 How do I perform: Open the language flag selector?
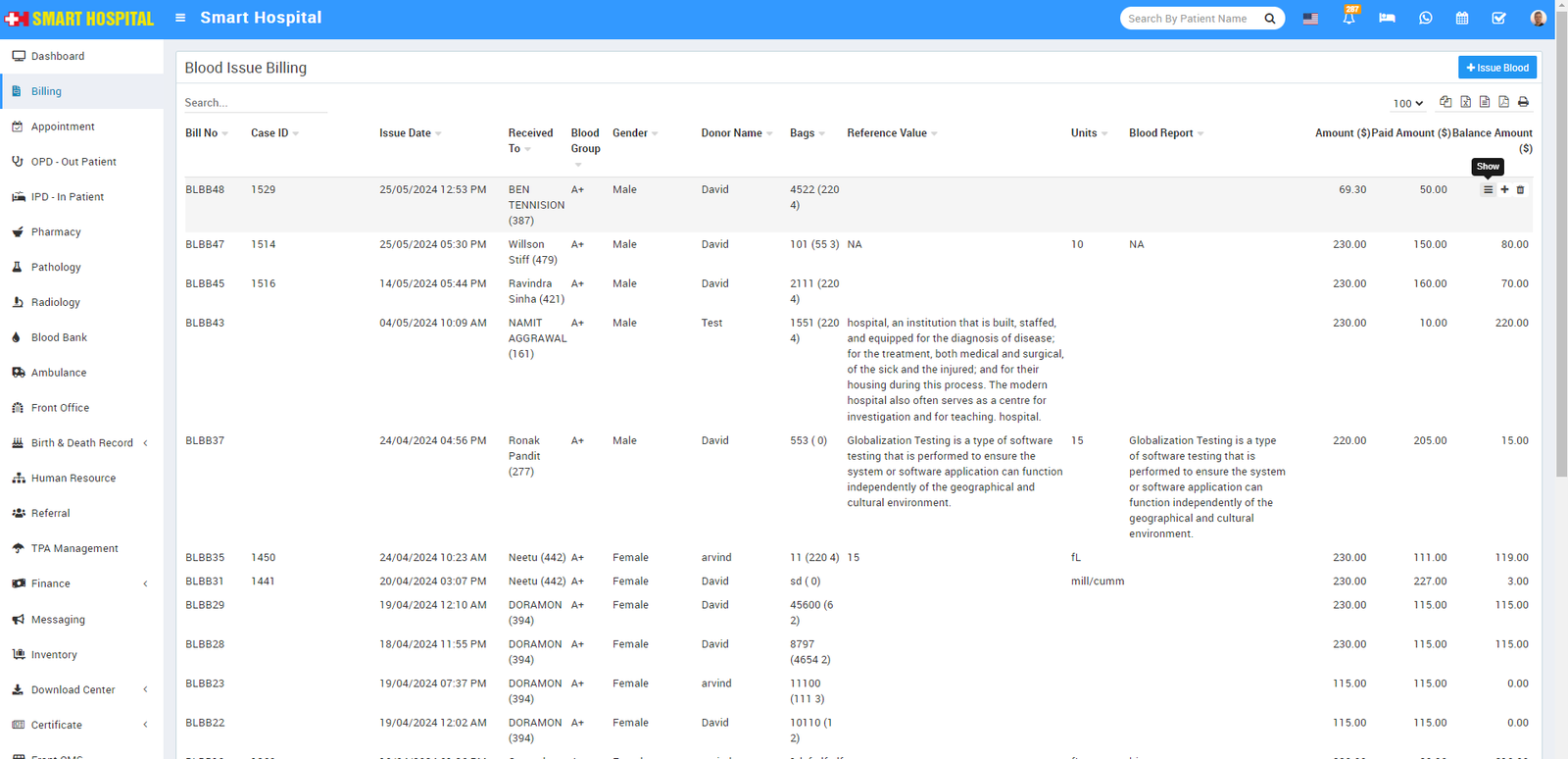(1310, 19)
